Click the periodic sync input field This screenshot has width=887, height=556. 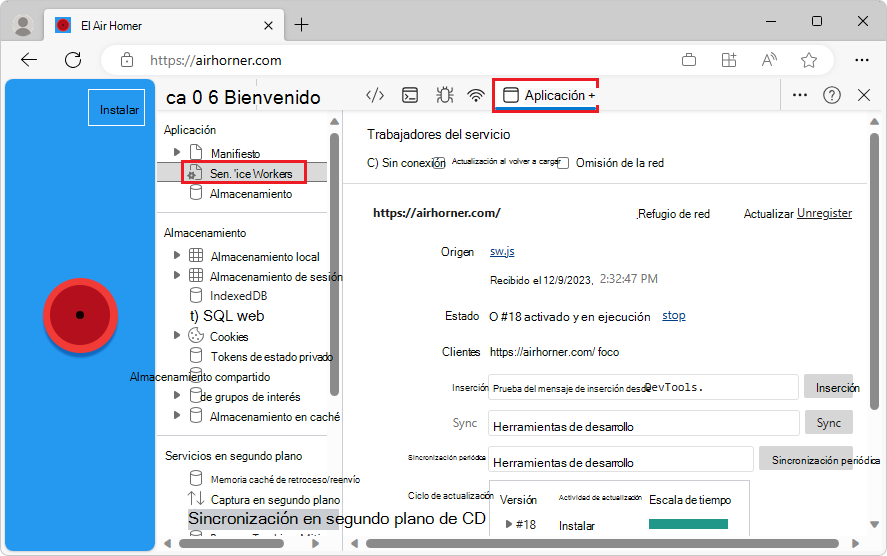(x=621, y=459)
